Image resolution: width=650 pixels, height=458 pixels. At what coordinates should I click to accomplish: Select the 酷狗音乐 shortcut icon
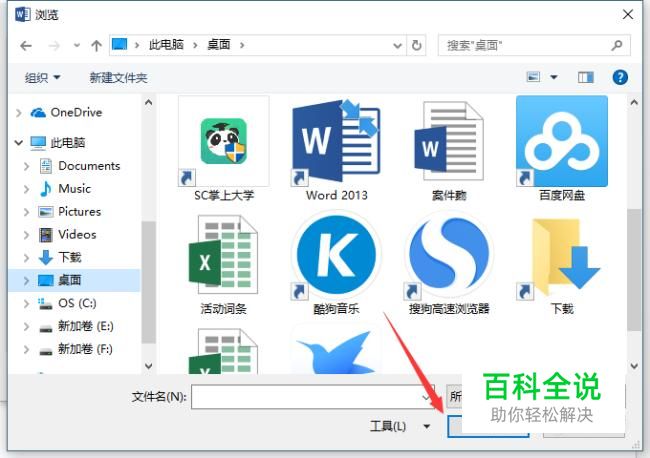[336, 254]
